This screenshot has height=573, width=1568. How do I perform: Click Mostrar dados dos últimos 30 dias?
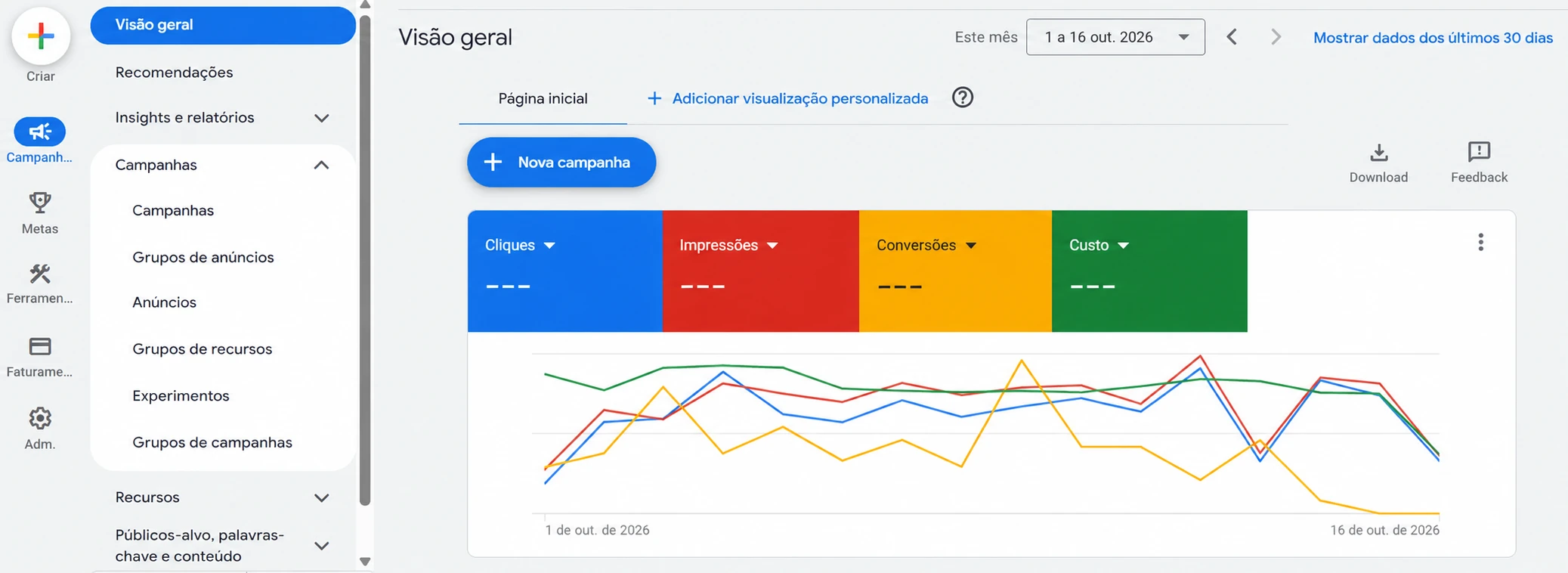point(1433,38)
